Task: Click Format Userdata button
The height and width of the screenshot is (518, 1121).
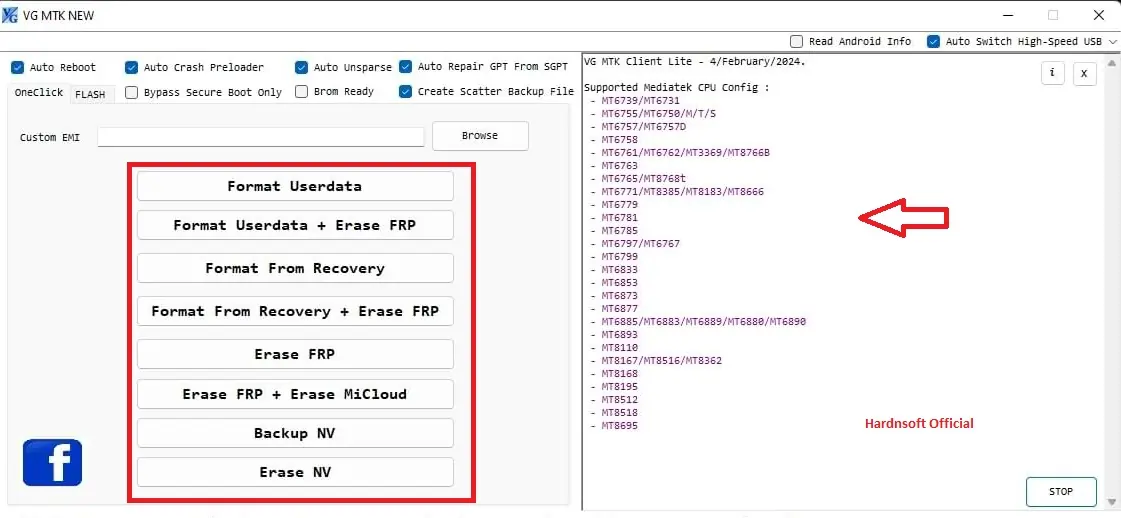Action: [x=295, y=186]
